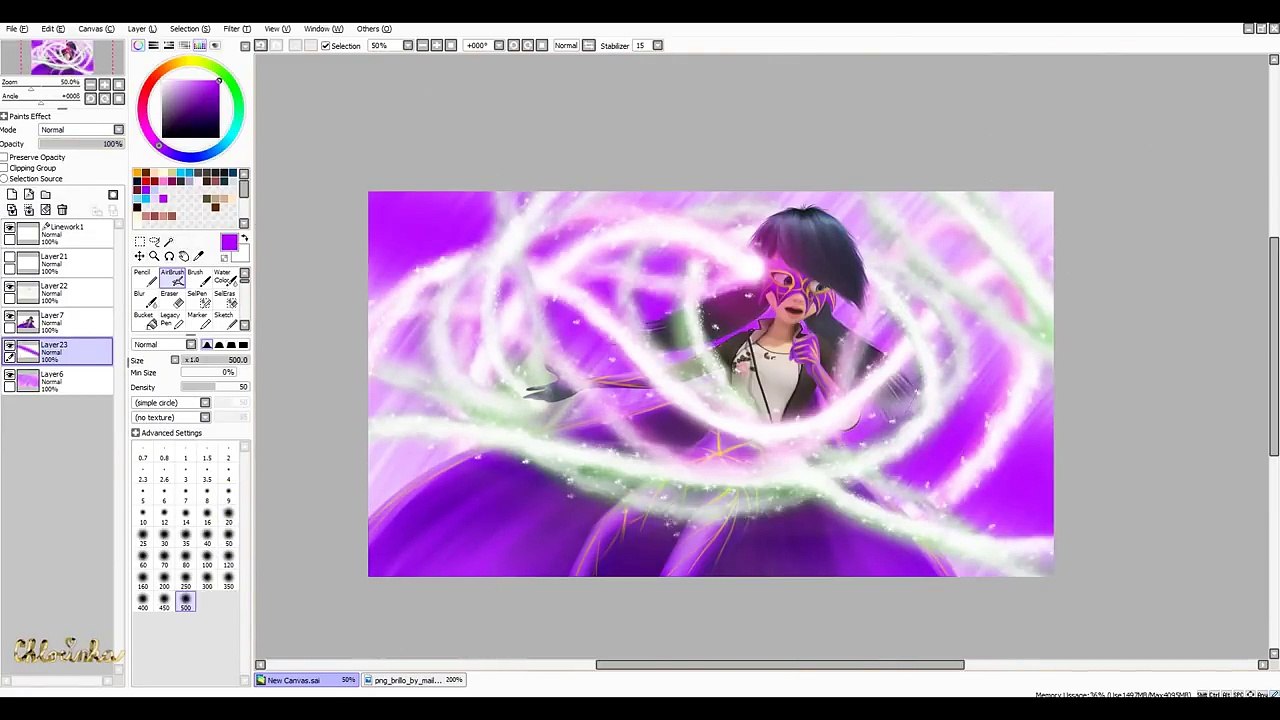Adjust the layer Opacity slider
The image size is (1280, 720).
coord(81,144)
